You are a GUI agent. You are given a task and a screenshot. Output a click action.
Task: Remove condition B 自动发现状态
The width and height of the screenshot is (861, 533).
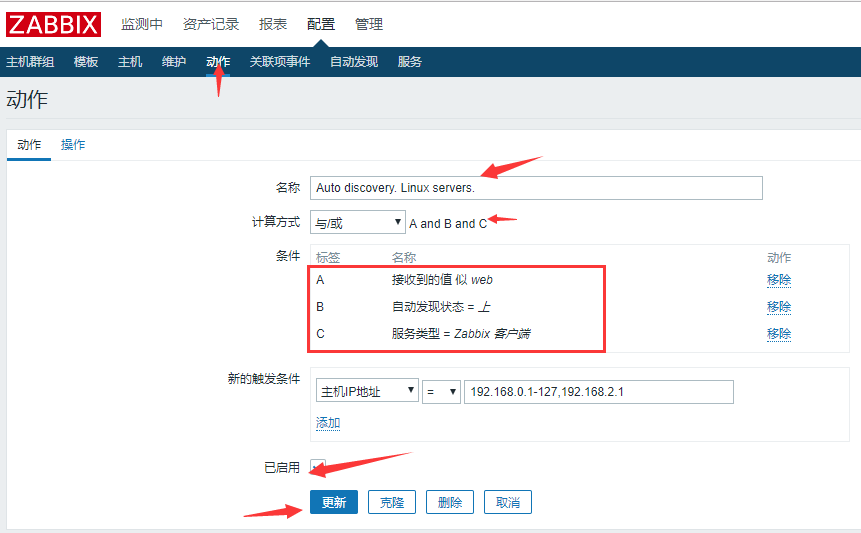click(779, 307)
